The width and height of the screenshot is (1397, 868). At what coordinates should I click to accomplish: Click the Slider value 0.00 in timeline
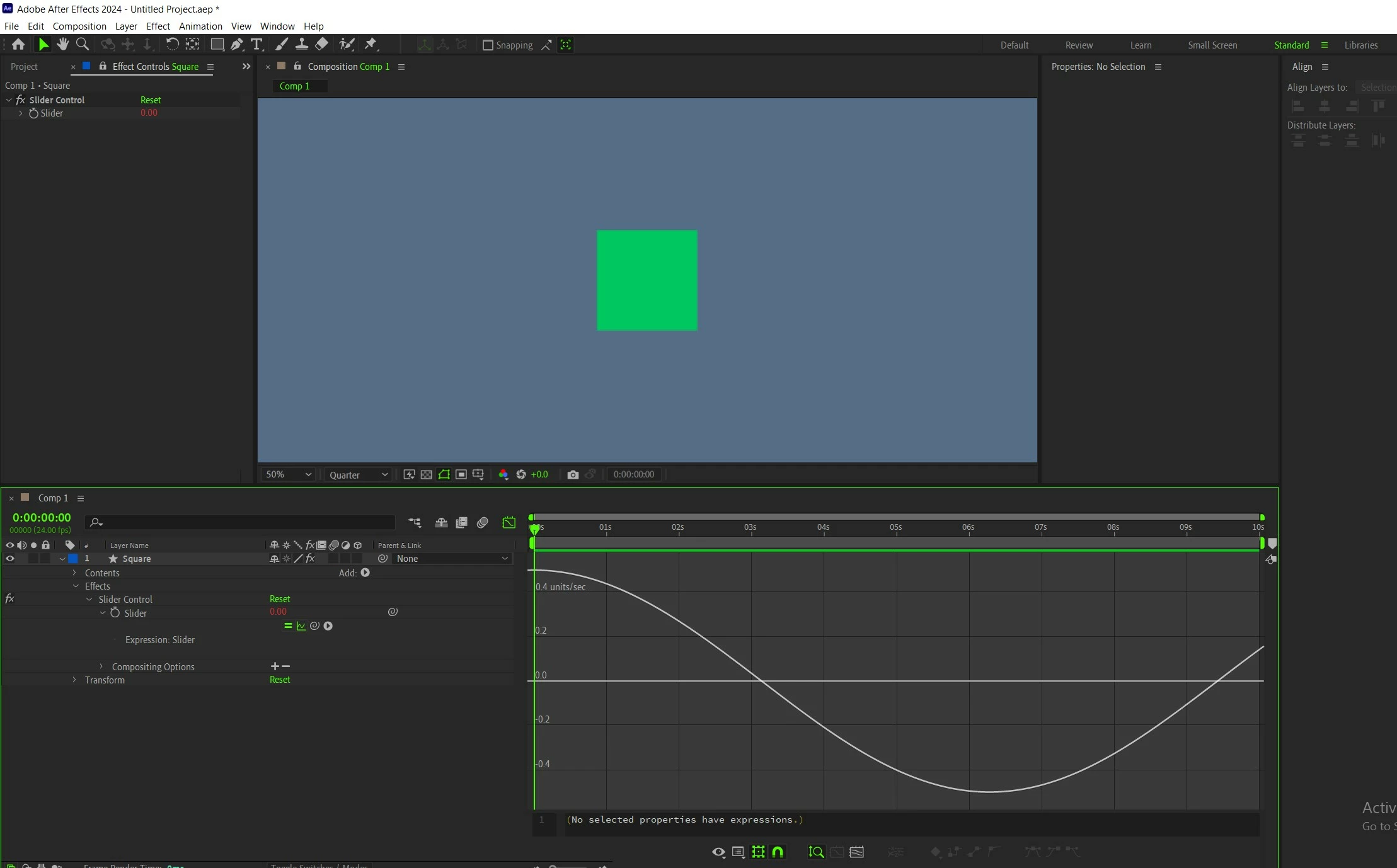[278, 612]
